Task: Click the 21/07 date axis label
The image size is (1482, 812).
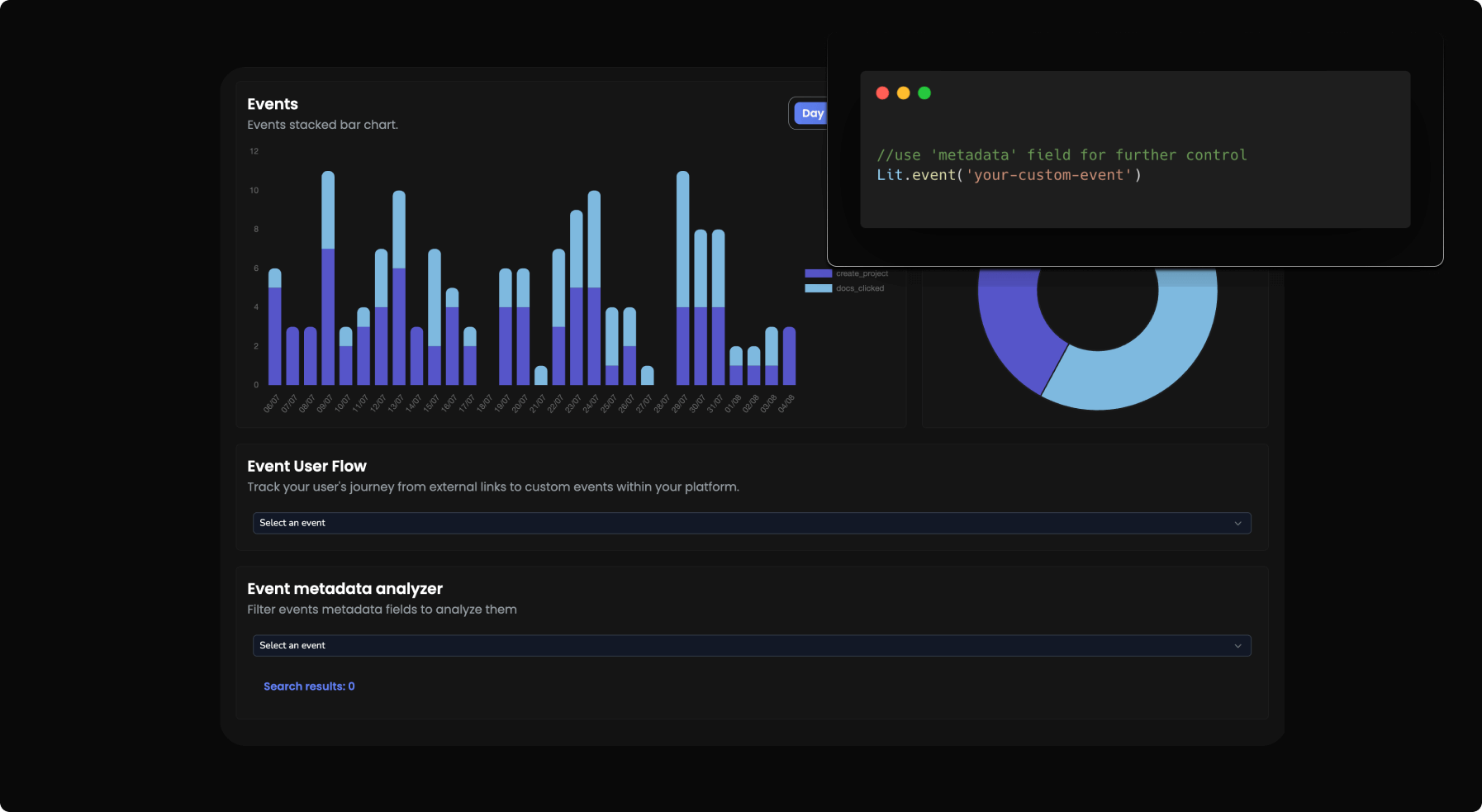Action: point(538,403)
